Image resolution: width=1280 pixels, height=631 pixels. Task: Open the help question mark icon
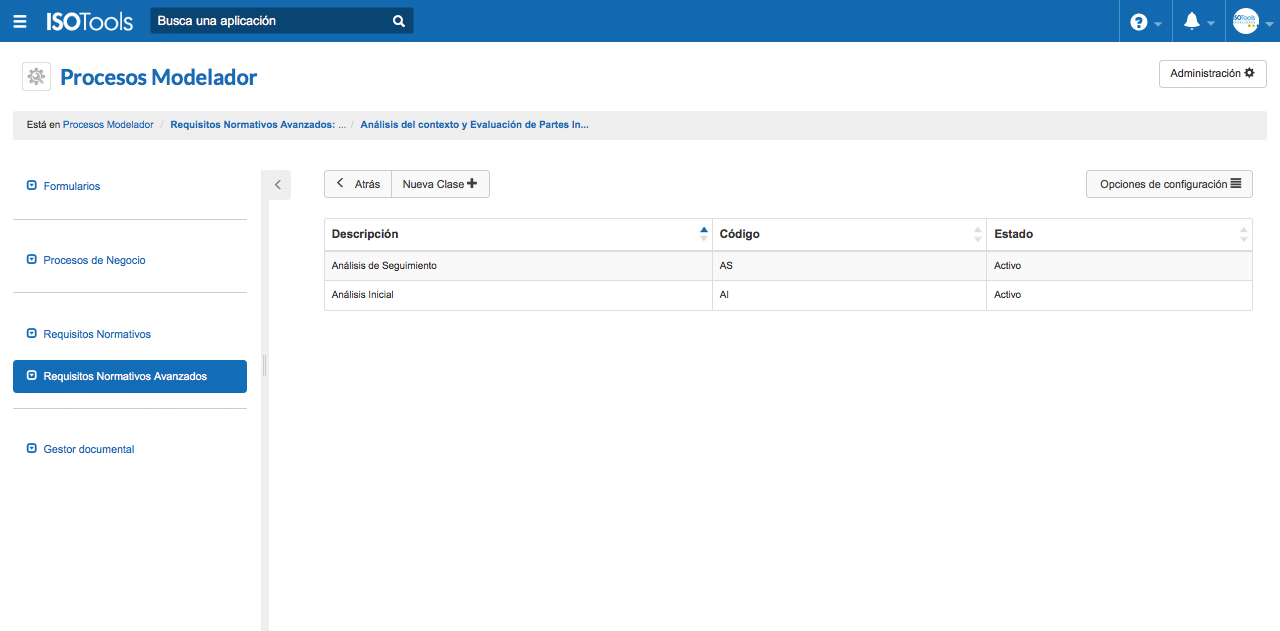[1139, 22]
